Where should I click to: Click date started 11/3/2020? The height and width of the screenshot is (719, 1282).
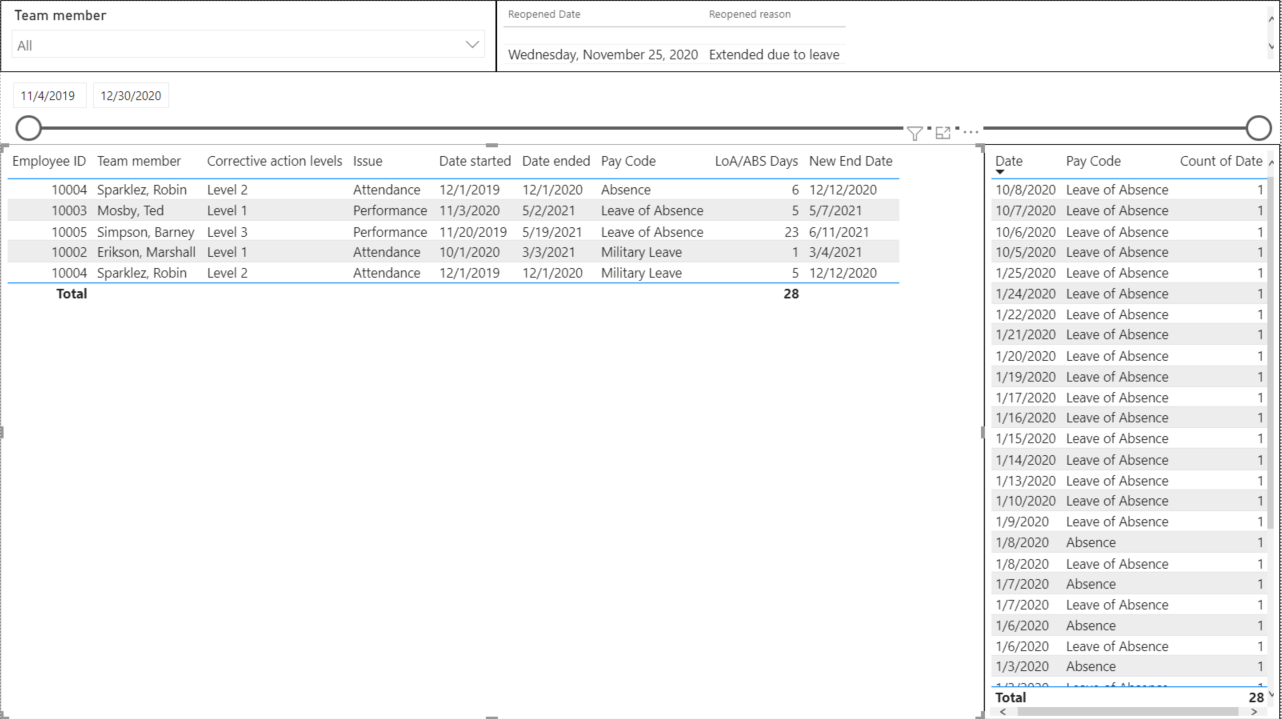pyautogui.click(x=469, y=211)
